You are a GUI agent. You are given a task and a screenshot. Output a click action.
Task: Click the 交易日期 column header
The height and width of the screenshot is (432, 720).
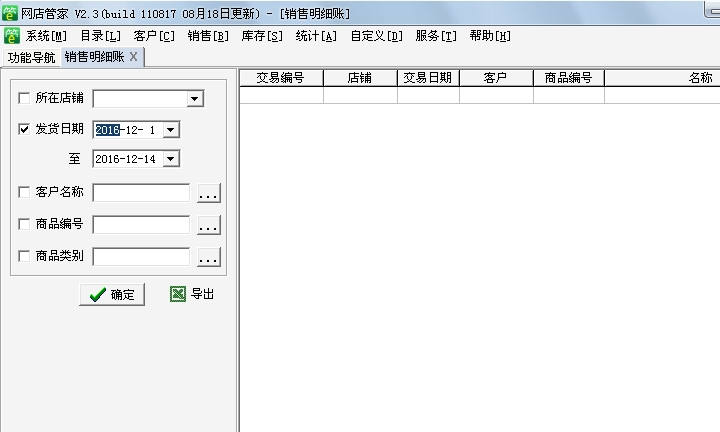[x=428, y=78]
